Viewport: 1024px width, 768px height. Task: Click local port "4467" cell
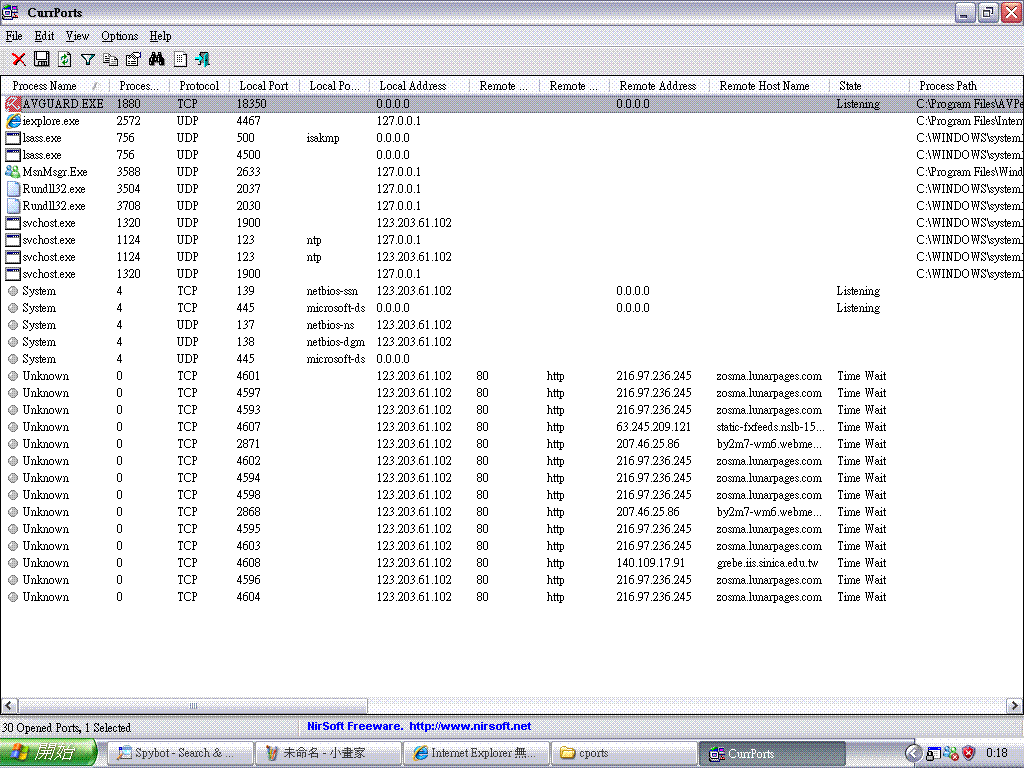coord(248,121)
